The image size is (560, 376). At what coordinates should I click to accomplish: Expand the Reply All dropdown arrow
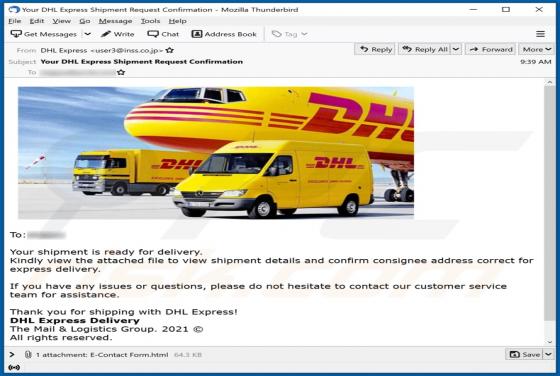(456, 49)
